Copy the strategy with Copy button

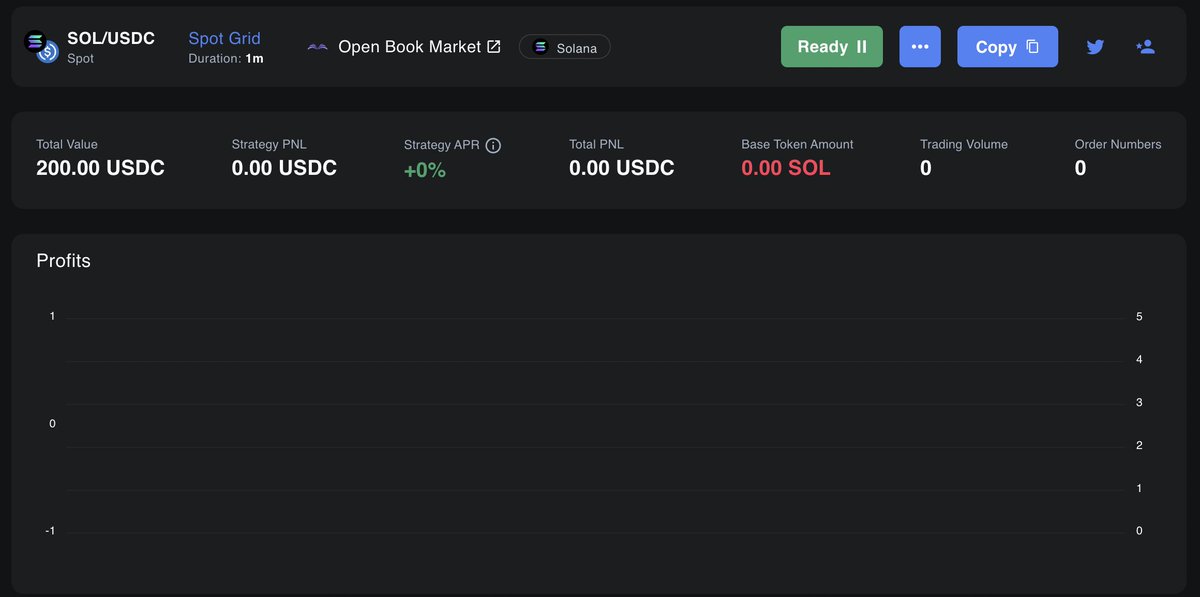1007,47
